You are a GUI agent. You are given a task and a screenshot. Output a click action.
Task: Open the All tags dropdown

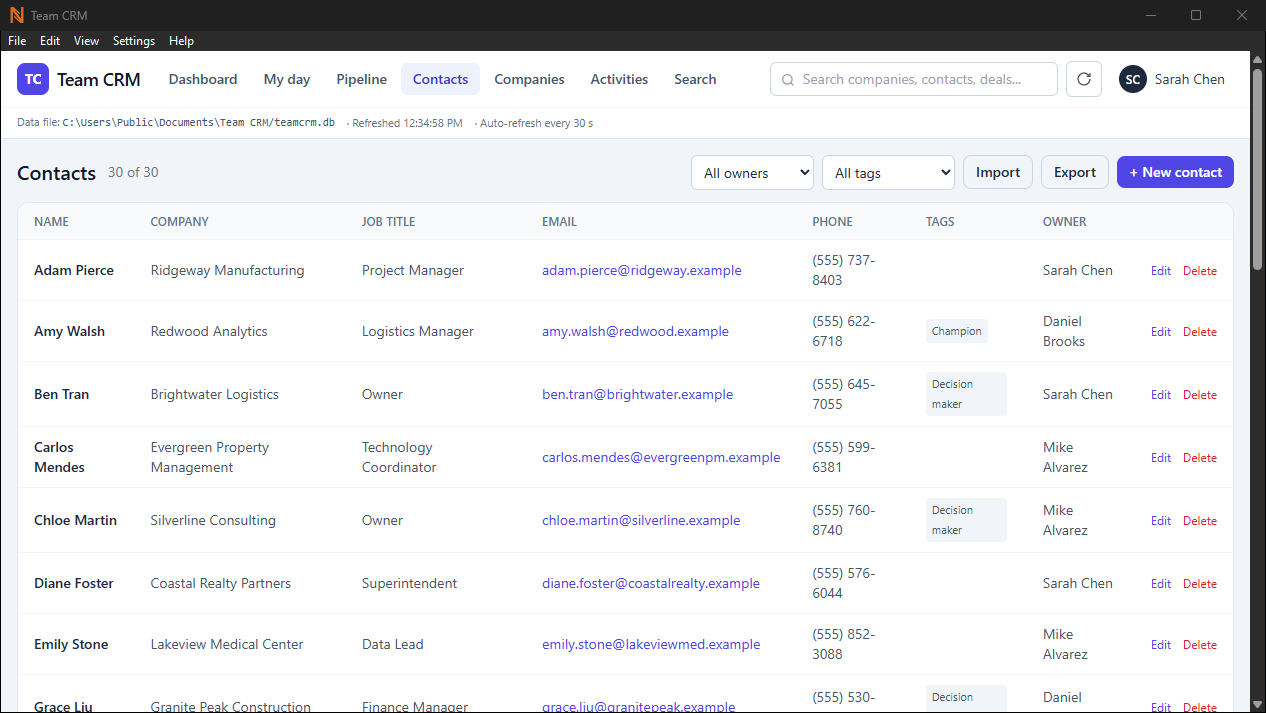click(888, 172)
